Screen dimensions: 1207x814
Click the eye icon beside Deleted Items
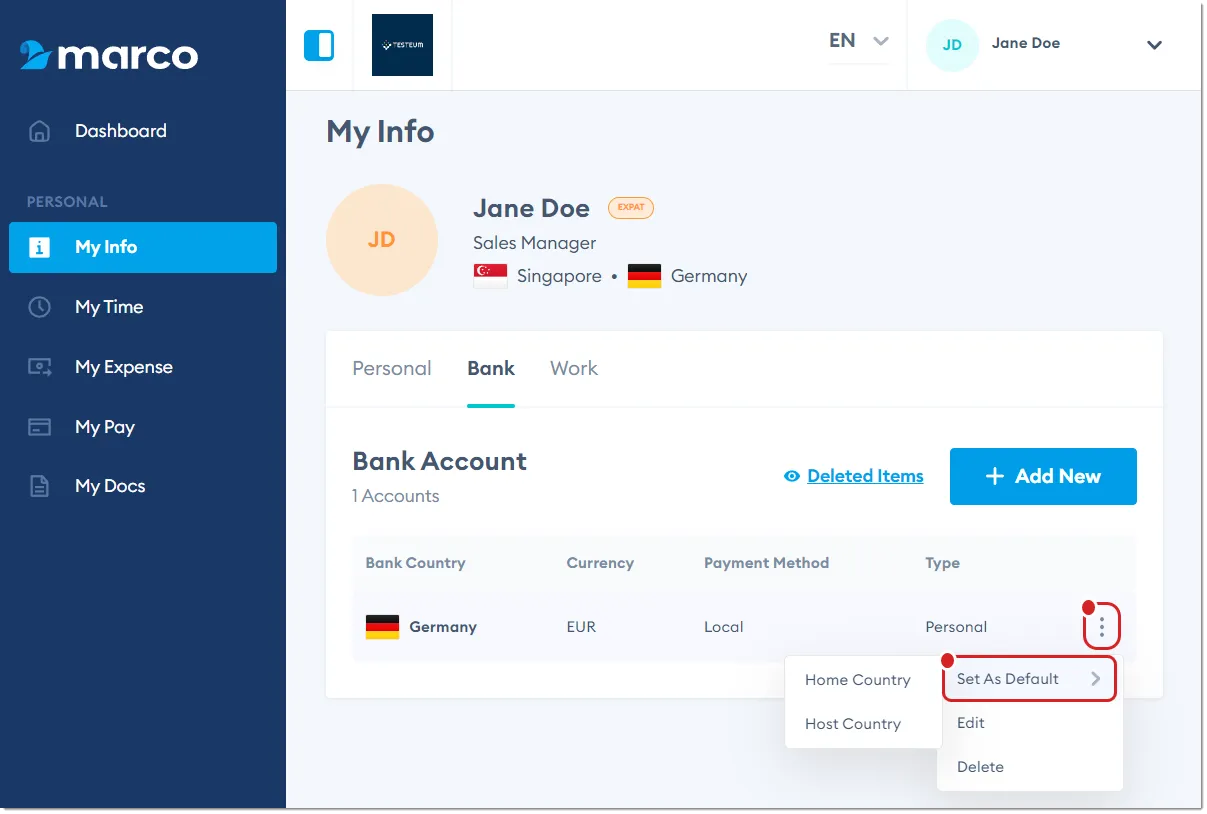pyautogui.click(x=792, y=477)
